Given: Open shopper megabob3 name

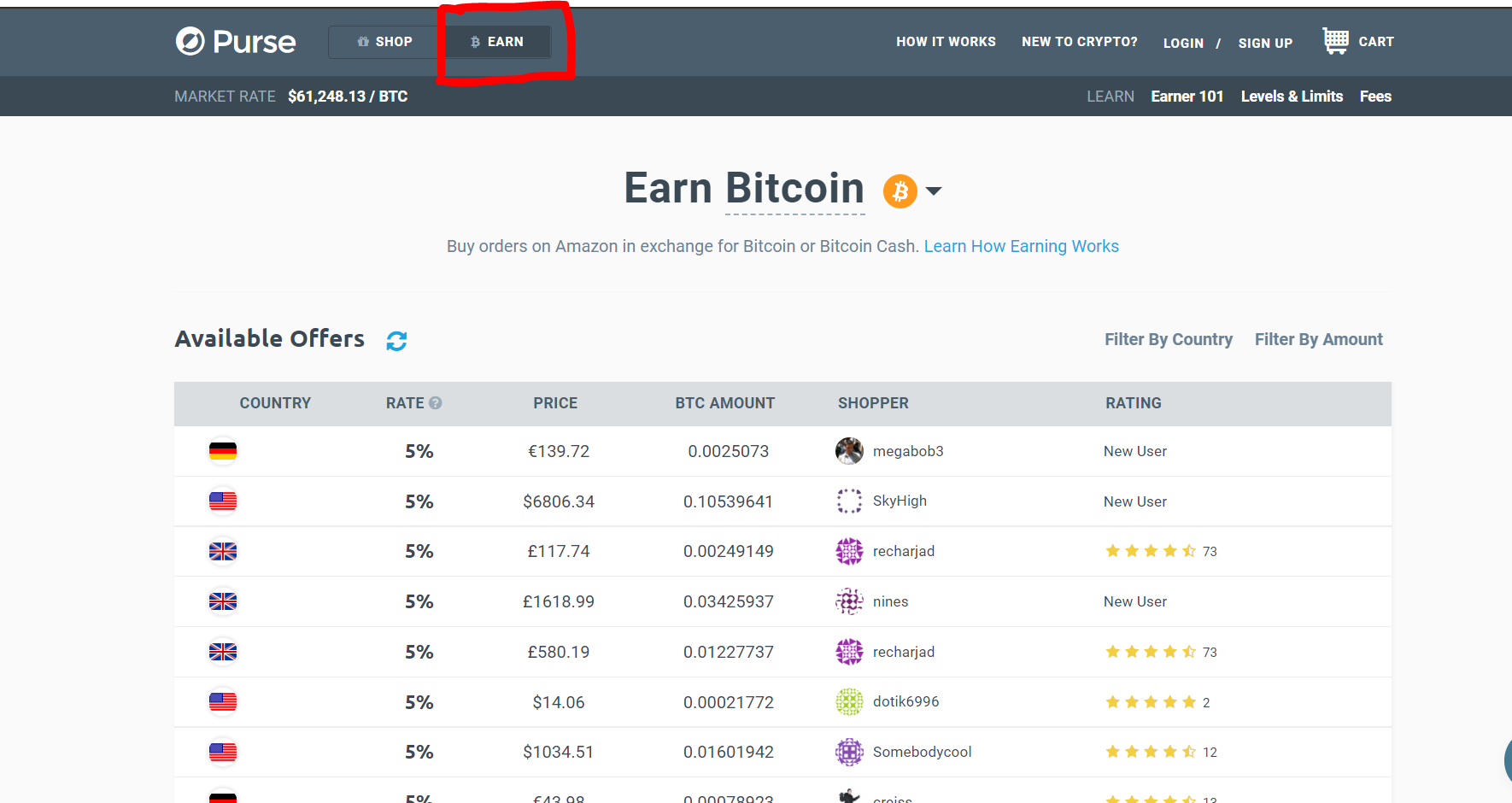Looking at the screenshot, I should [x=908, y=451].
